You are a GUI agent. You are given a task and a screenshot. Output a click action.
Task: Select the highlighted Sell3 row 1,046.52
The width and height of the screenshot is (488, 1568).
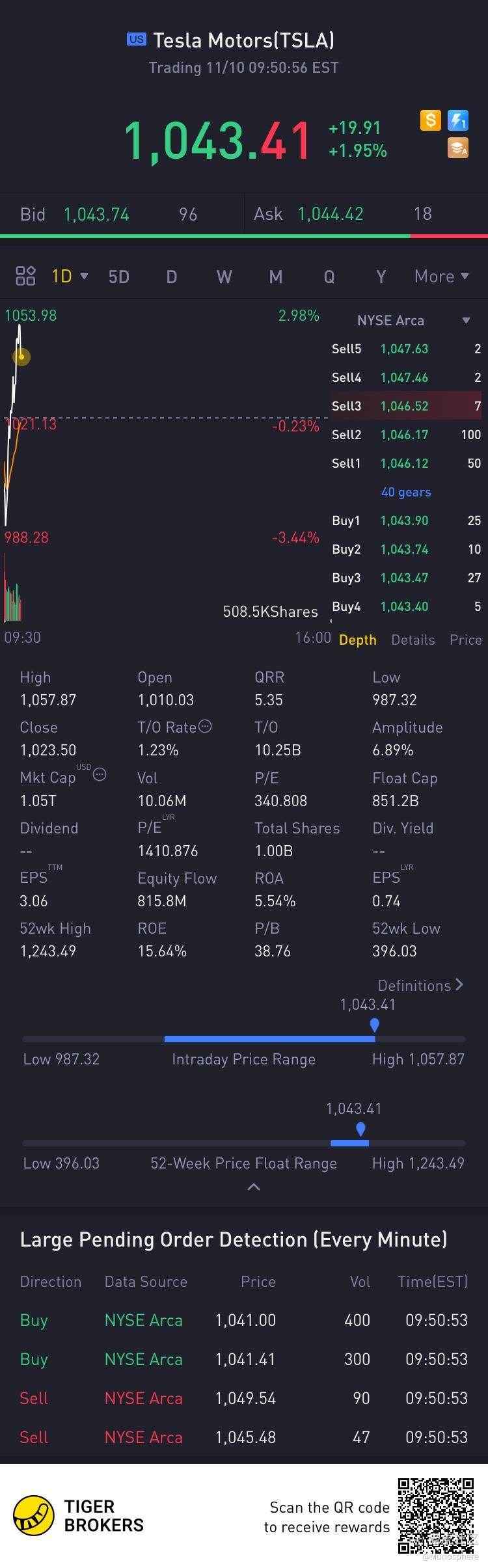pyautogui.click(x=407, y=406)
